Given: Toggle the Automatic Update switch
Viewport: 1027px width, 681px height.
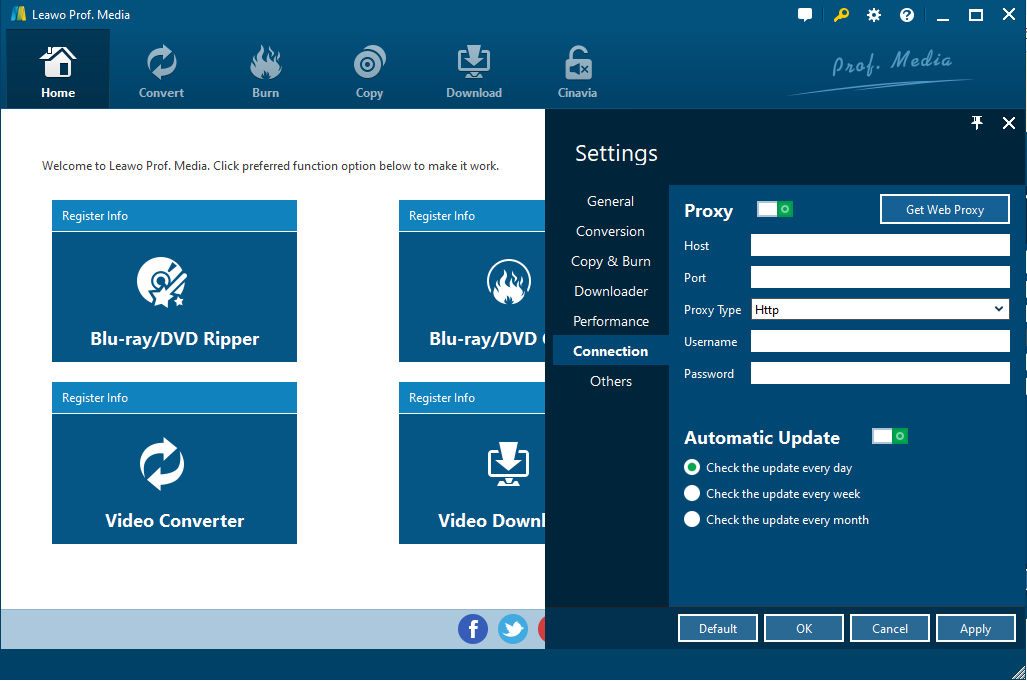Looking at the screenshot, I should [889, 436].
